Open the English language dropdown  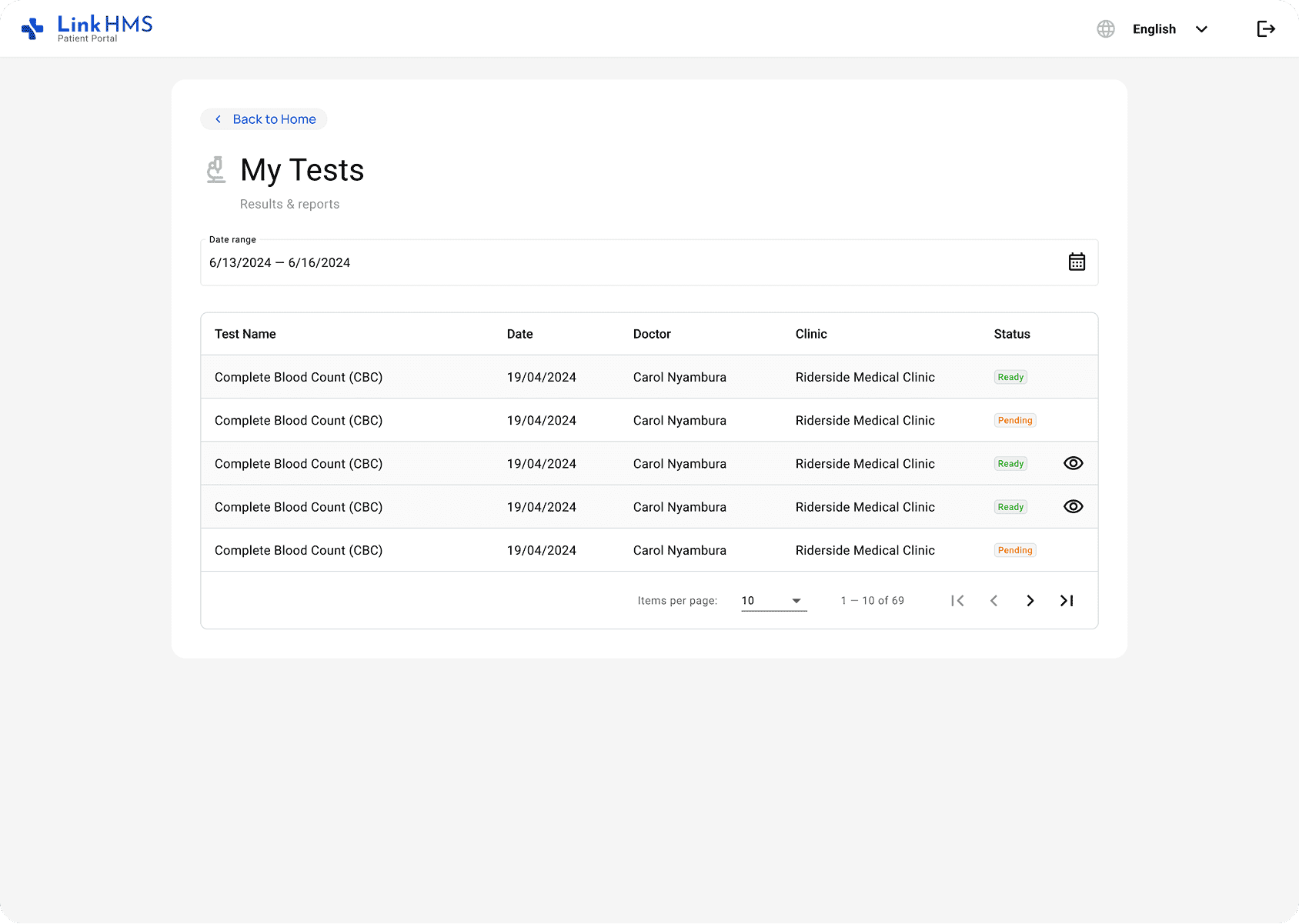1170,29
